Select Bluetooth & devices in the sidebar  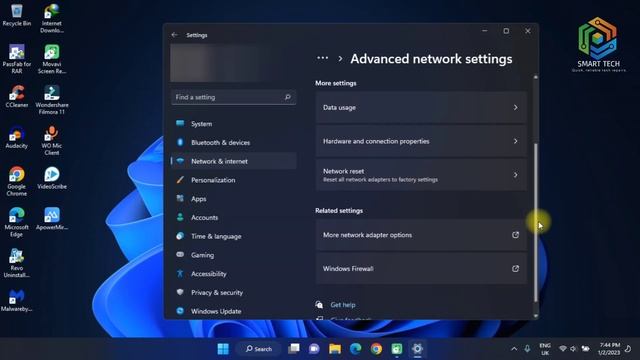(x=234, y=142)
